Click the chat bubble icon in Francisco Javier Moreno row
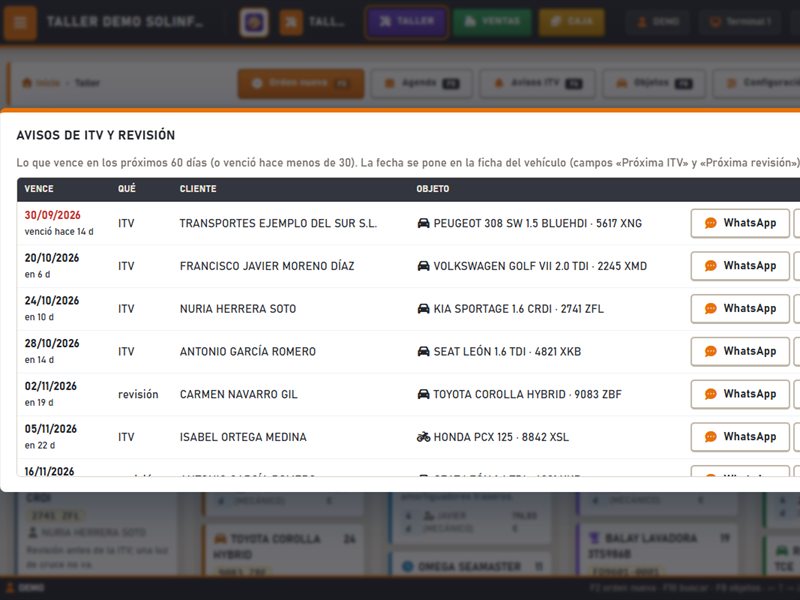This screenshot has width=800, height=600. tap(710, 266)
